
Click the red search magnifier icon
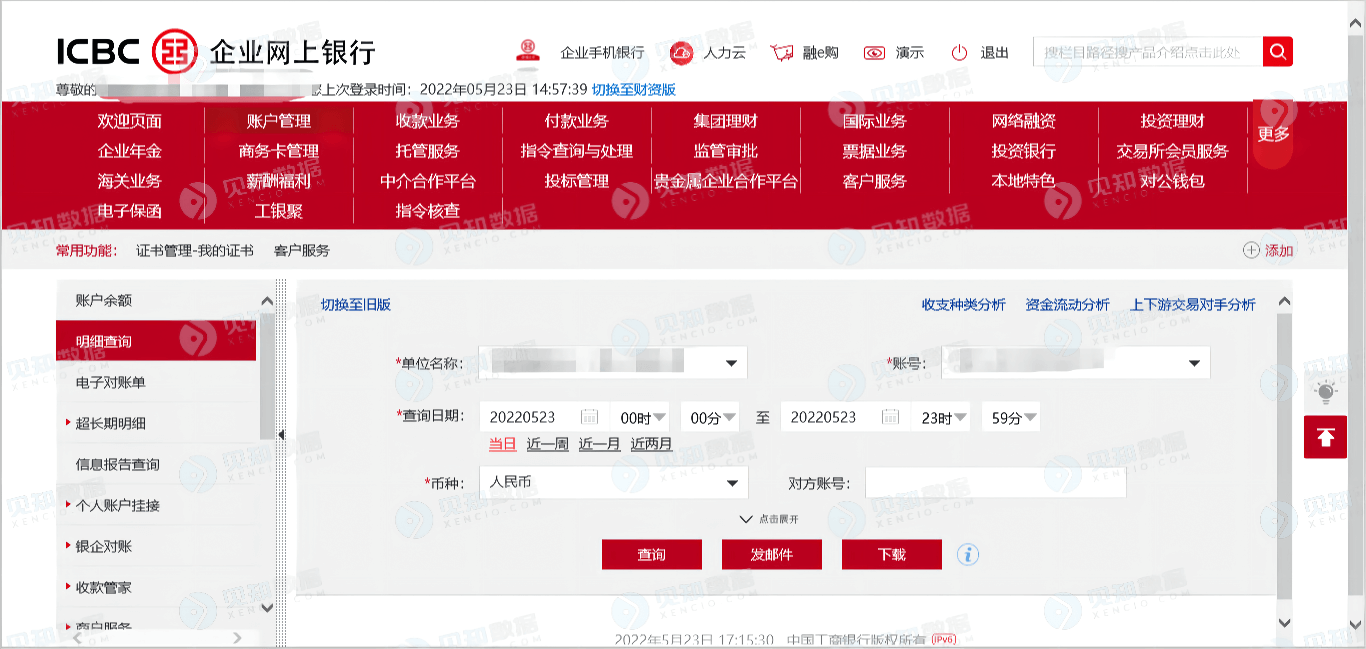click(x=1278, y=52)
